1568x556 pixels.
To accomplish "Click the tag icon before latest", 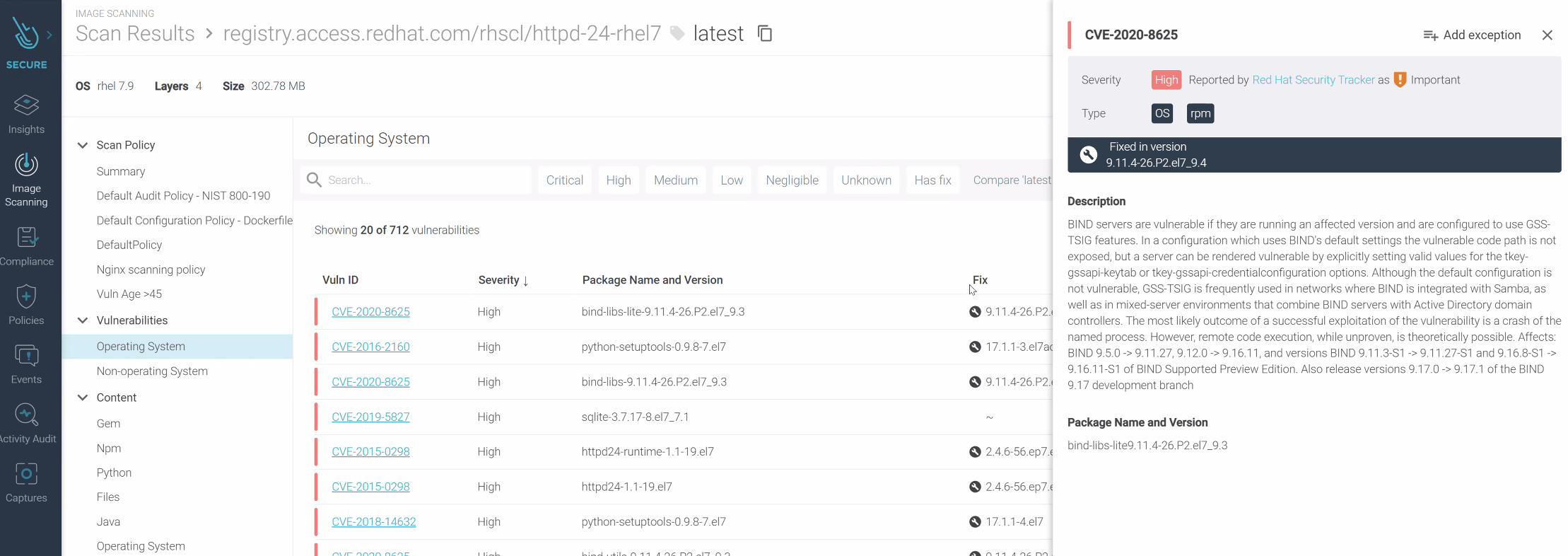I will point(677,33).
